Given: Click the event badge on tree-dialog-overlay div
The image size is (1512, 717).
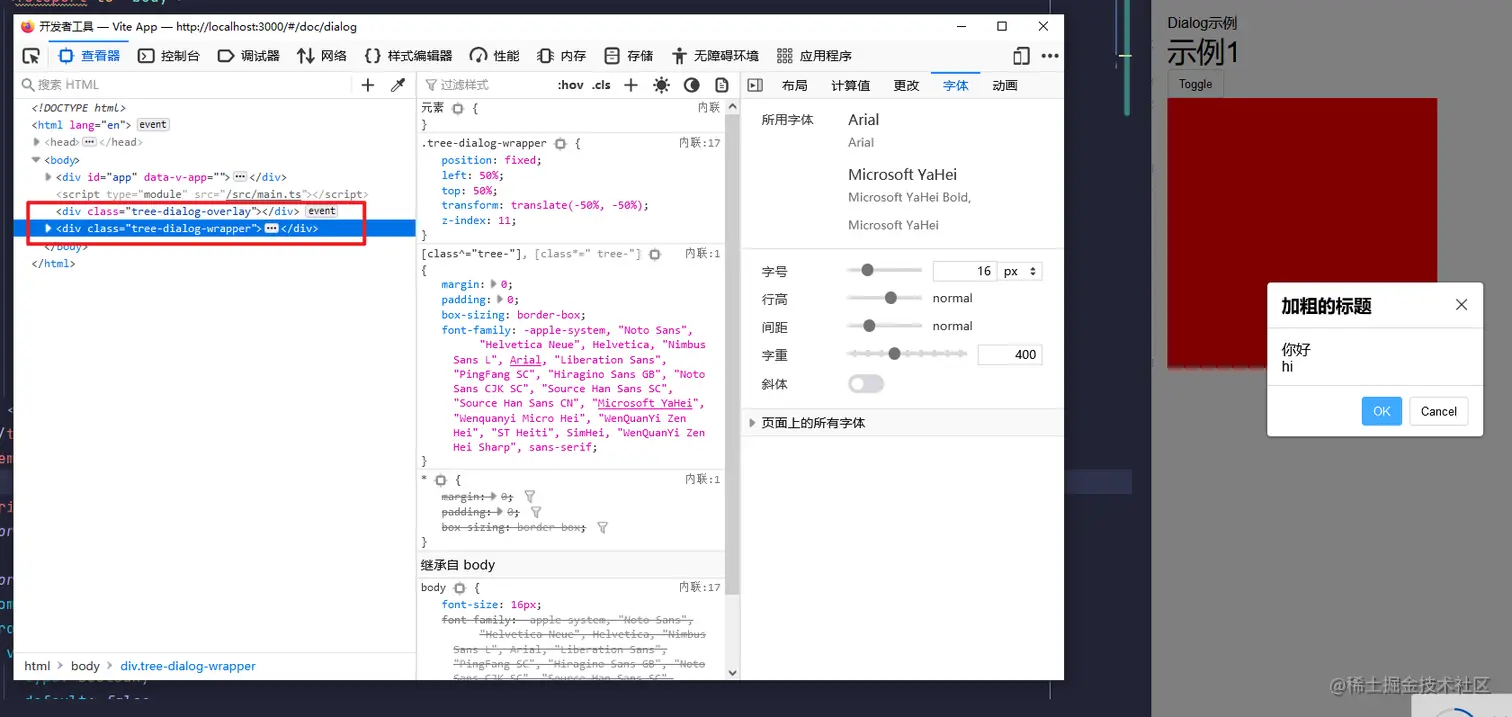Looking at the screenshot, I should 321,211.
